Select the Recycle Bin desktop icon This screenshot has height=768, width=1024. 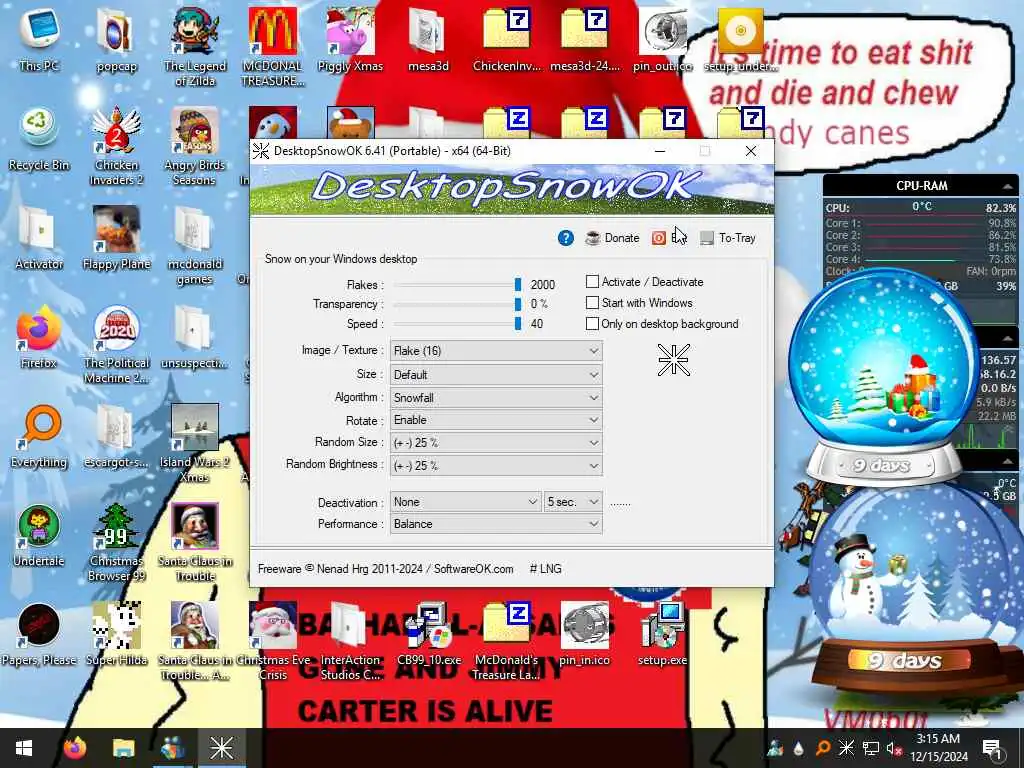39,139
